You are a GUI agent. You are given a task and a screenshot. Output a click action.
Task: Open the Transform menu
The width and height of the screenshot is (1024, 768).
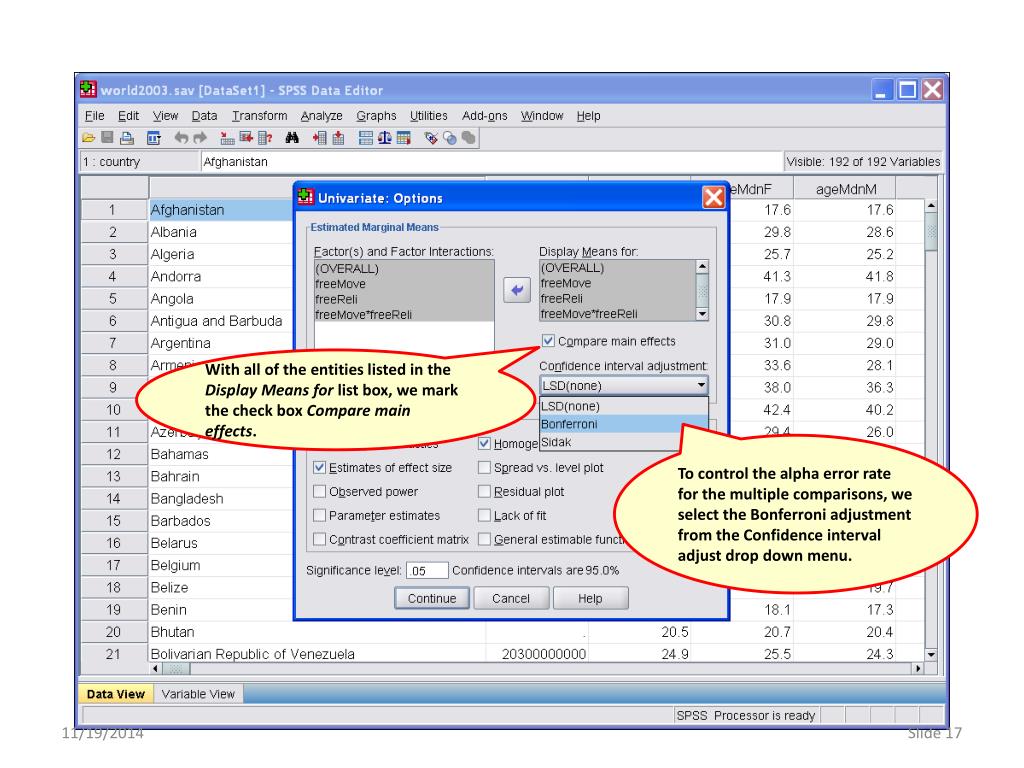pos(259,116)
